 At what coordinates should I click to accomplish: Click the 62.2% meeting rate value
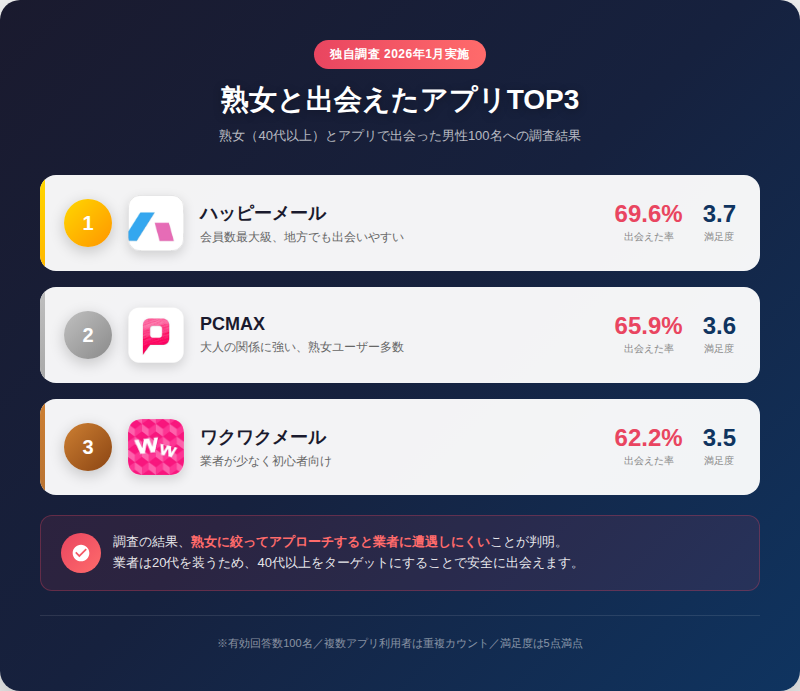[x=648, y=438]
